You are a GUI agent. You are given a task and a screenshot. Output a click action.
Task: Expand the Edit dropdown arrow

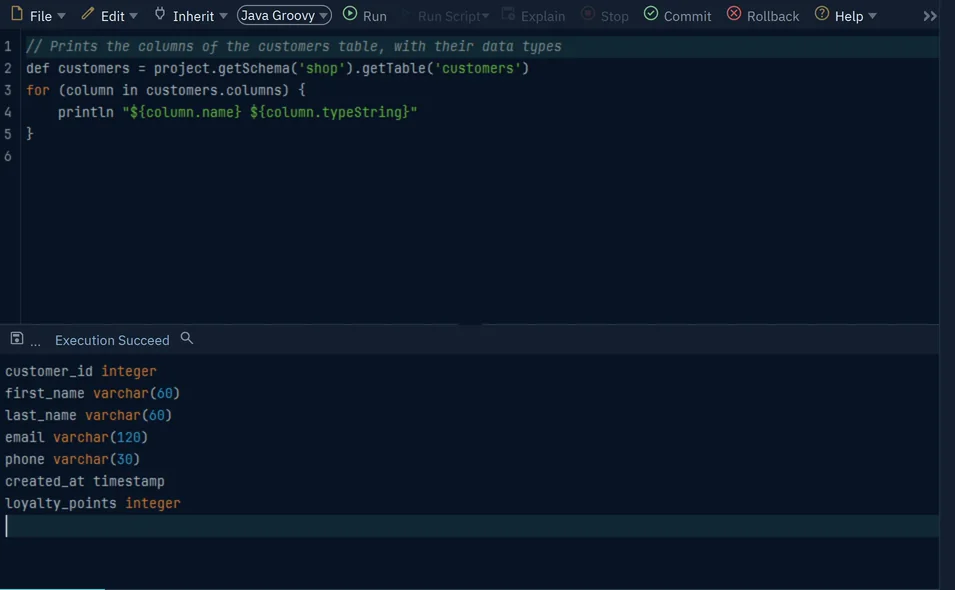[133, 16]
